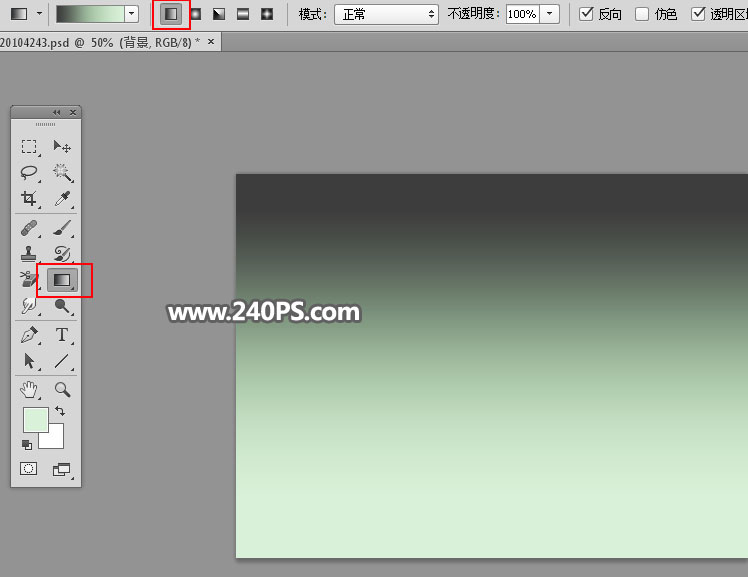748x577 pixels.
Task: Enable the 仿色 (Dither) checkbox
Action: click(x=642, y=14)
